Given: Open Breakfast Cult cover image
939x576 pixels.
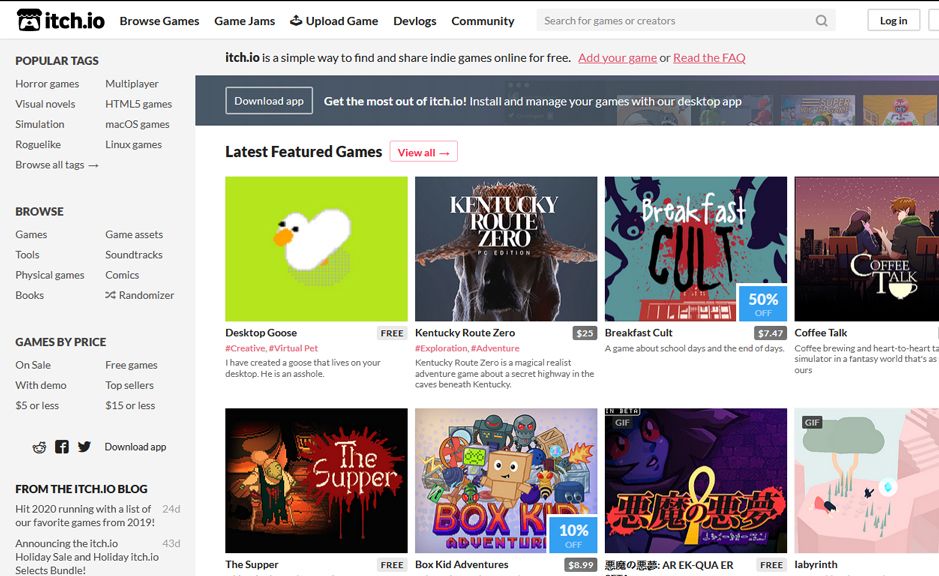Looking at the screenshot, I should coord(696,248).
